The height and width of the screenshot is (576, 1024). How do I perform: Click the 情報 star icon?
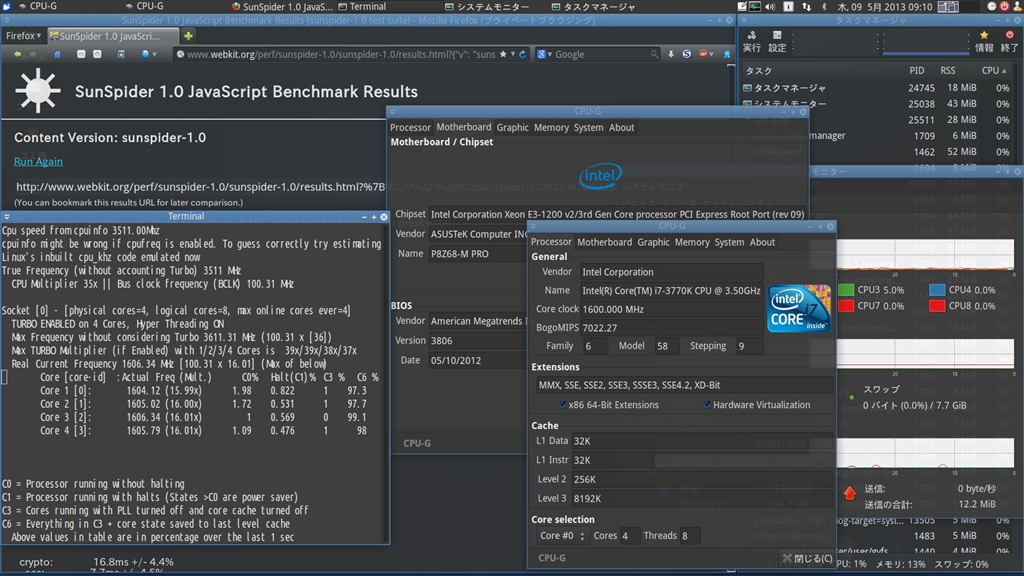984,37
